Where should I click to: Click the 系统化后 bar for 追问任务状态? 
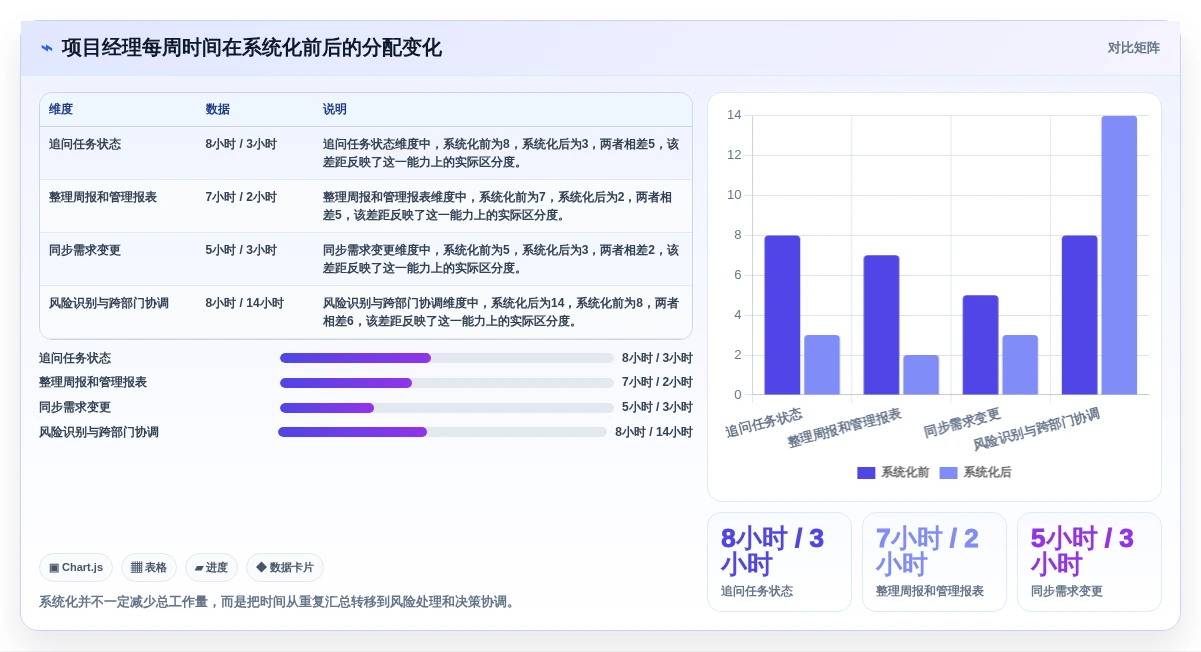pyautogui.click(x=822, y=365)
